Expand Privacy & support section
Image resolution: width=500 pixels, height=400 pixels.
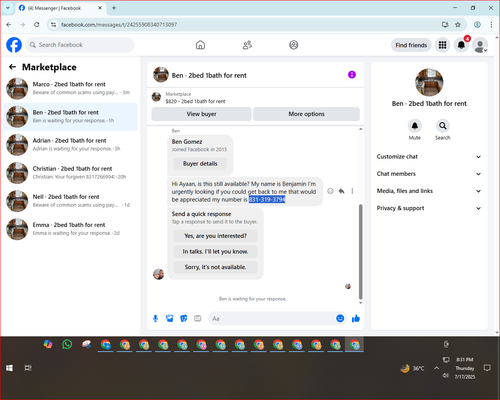point(429,208)
